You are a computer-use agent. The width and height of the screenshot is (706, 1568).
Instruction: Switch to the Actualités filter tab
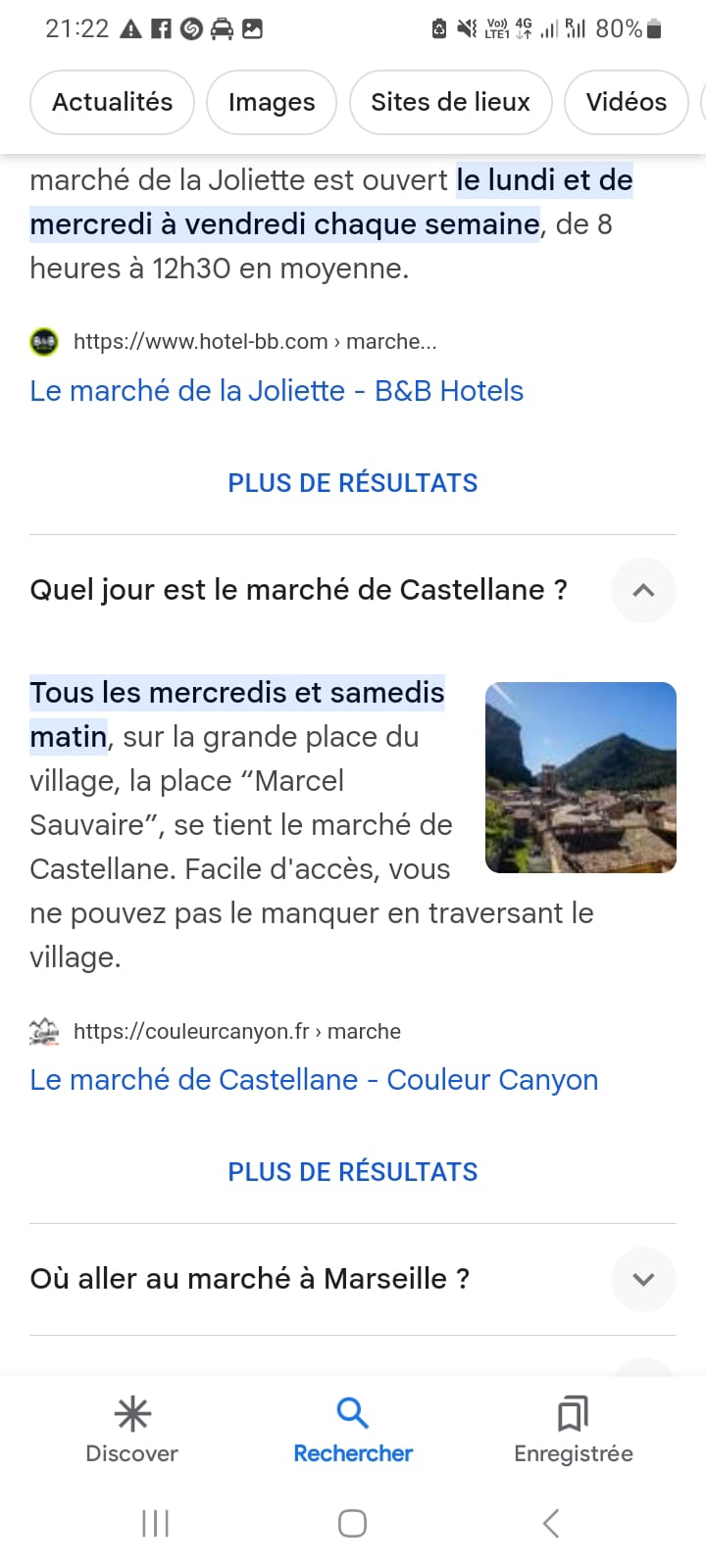pyautogui.click(x=112, y=102)
